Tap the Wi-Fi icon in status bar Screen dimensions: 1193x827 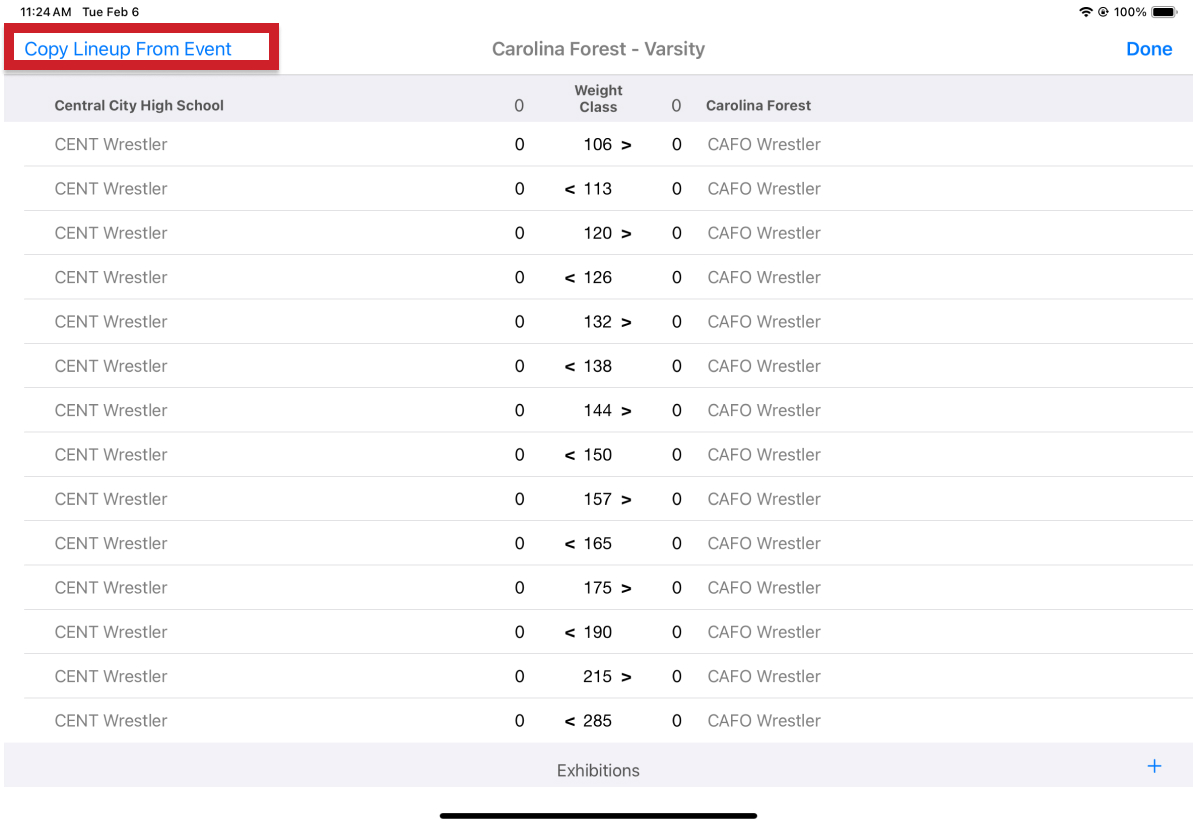(x=1085, y=12)
